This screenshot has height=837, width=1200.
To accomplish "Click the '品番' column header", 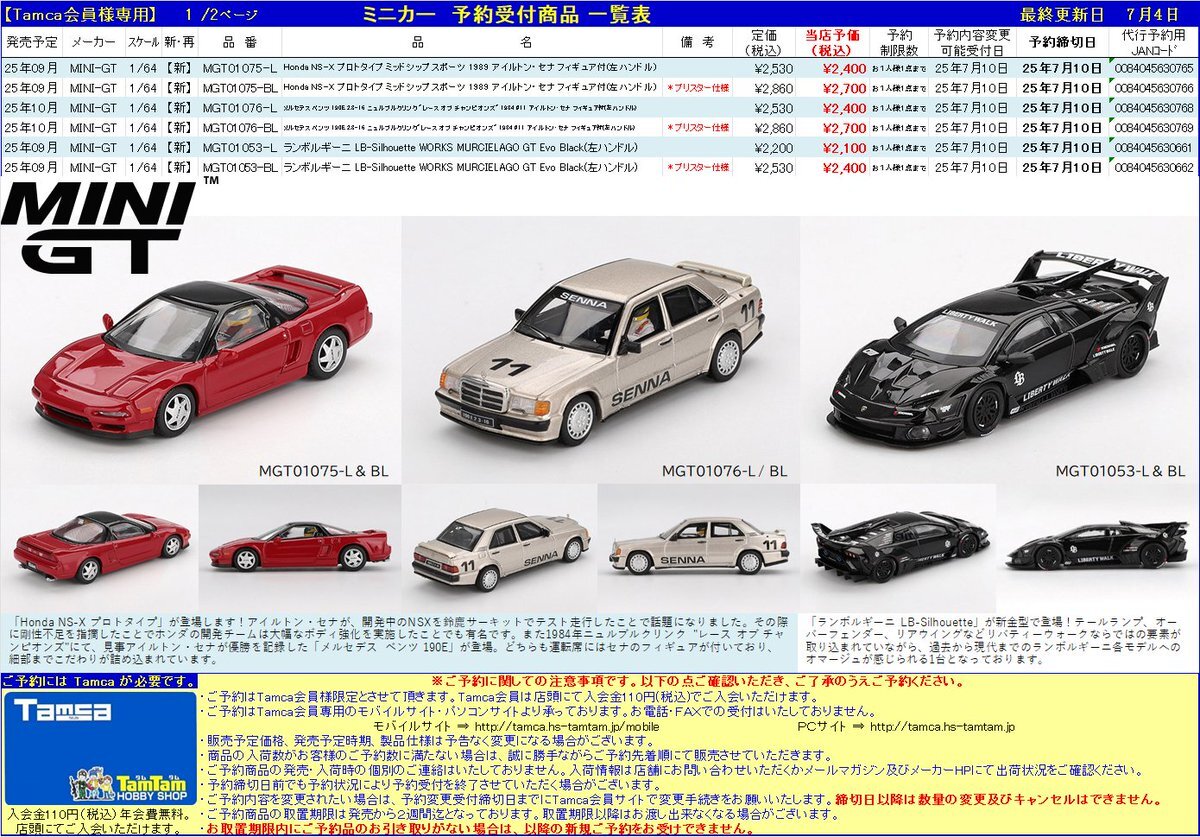I will pyautogui.click(x=240, y=42).
